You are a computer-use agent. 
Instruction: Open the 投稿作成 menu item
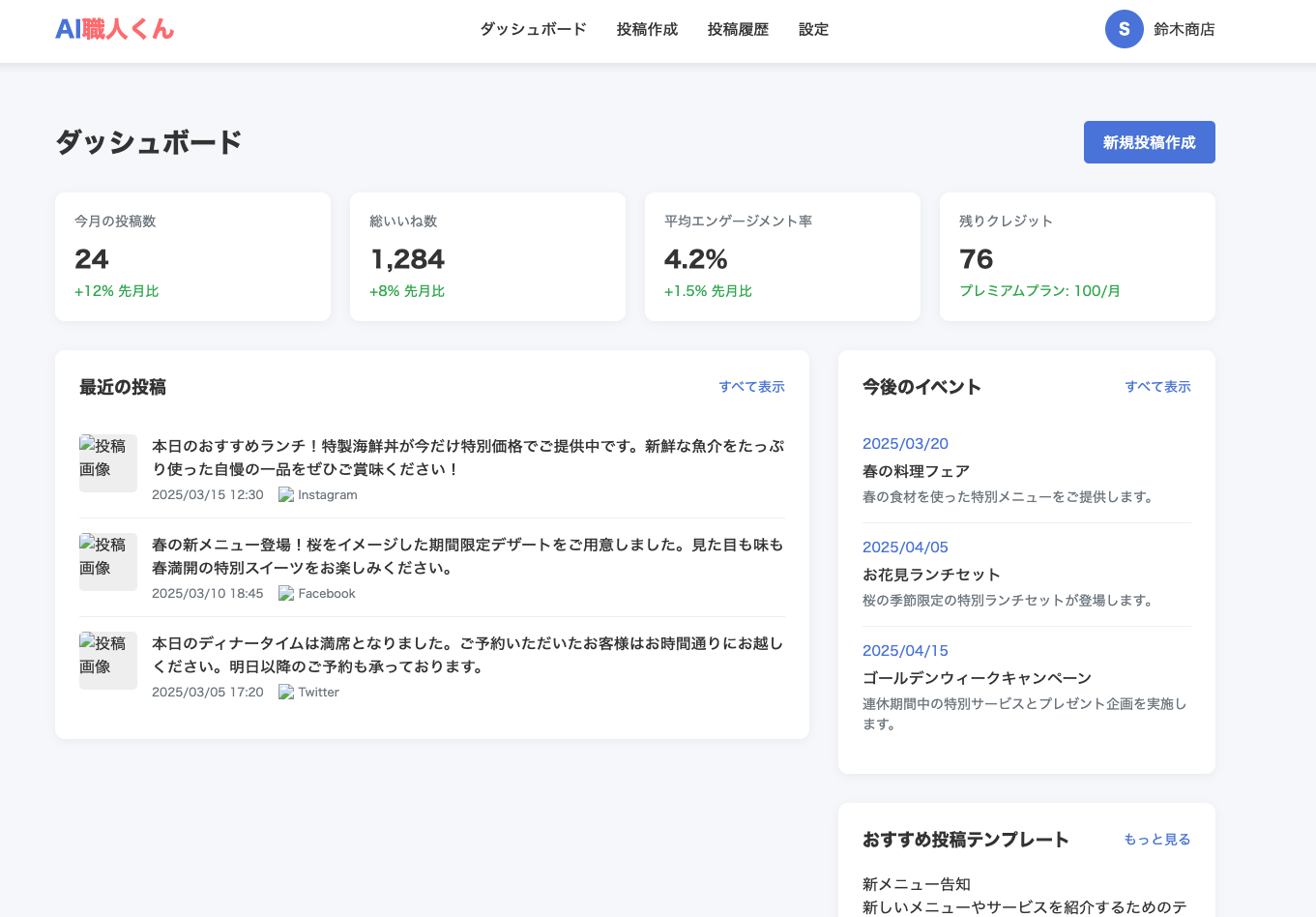coord(646,29)
